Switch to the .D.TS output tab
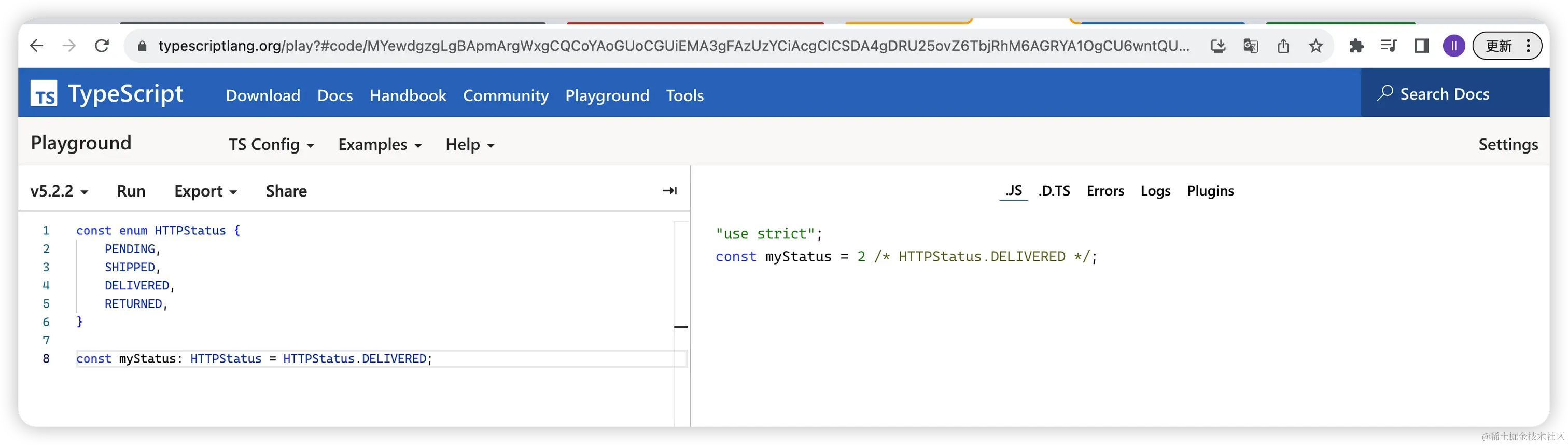Image resolution: width=1568 pixels, height=445 pixels. point(1054,190)
